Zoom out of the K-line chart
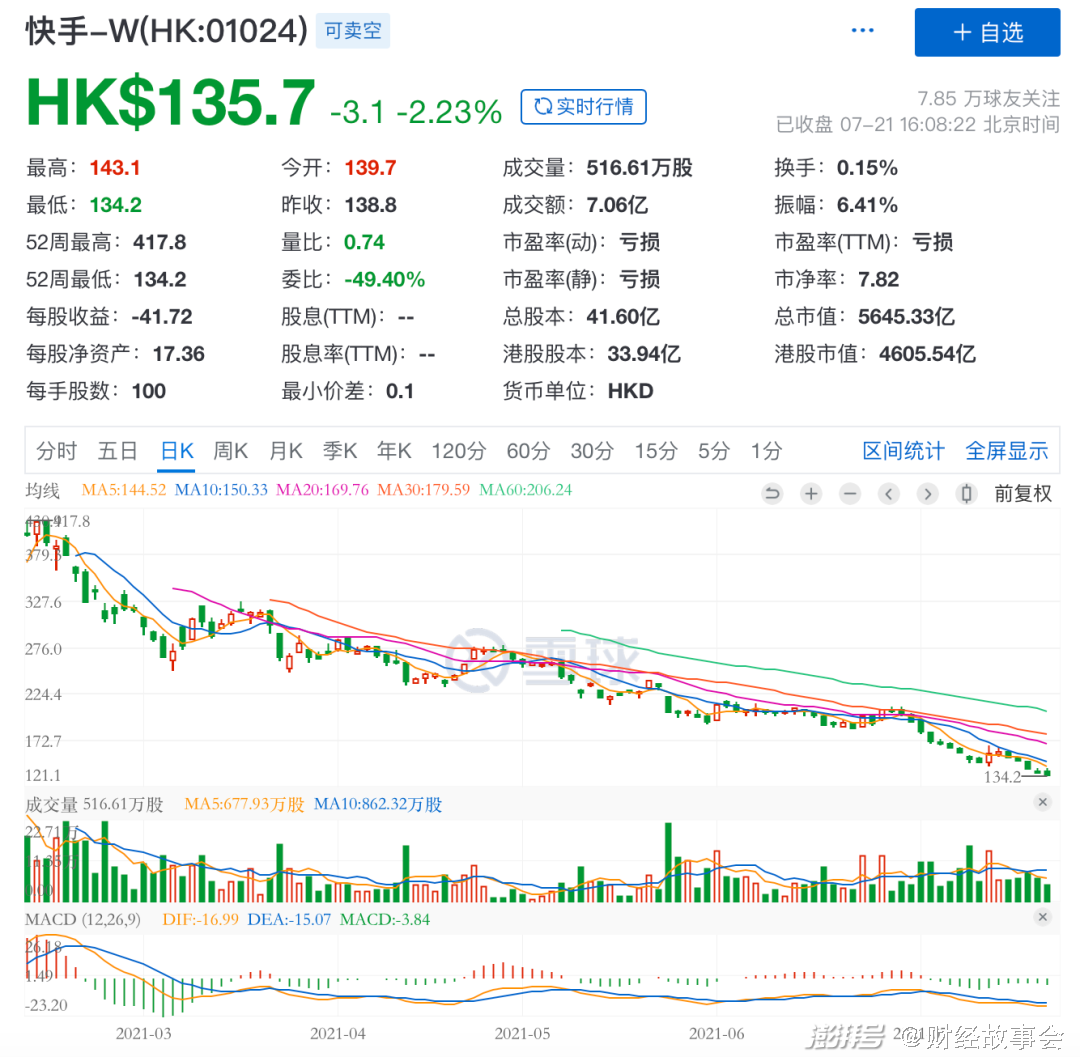 click(849, 493)
